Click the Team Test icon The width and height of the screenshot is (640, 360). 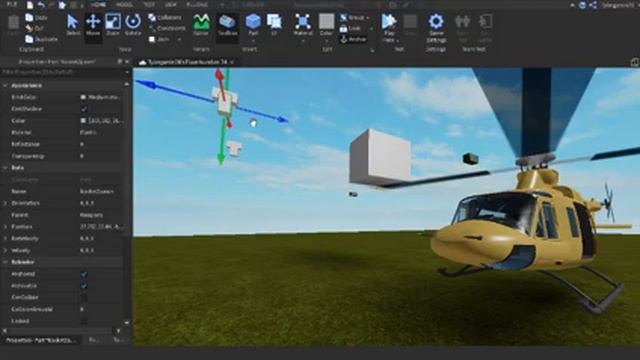point(462,22)
